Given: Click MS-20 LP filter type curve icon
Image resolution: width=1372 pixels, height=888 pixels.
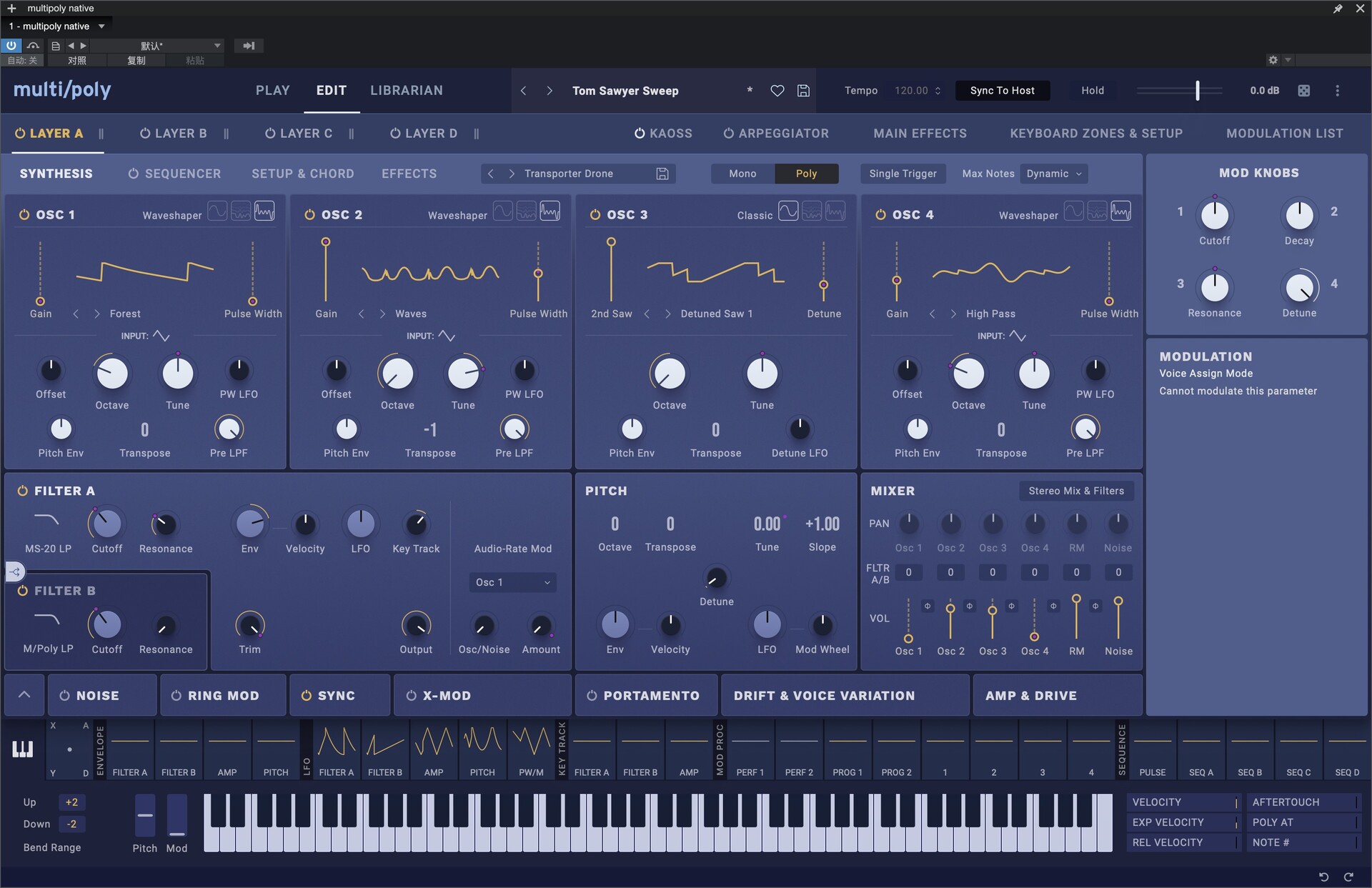Looking at the screenshot, I should pyautogui.click(x=47, y=521).
